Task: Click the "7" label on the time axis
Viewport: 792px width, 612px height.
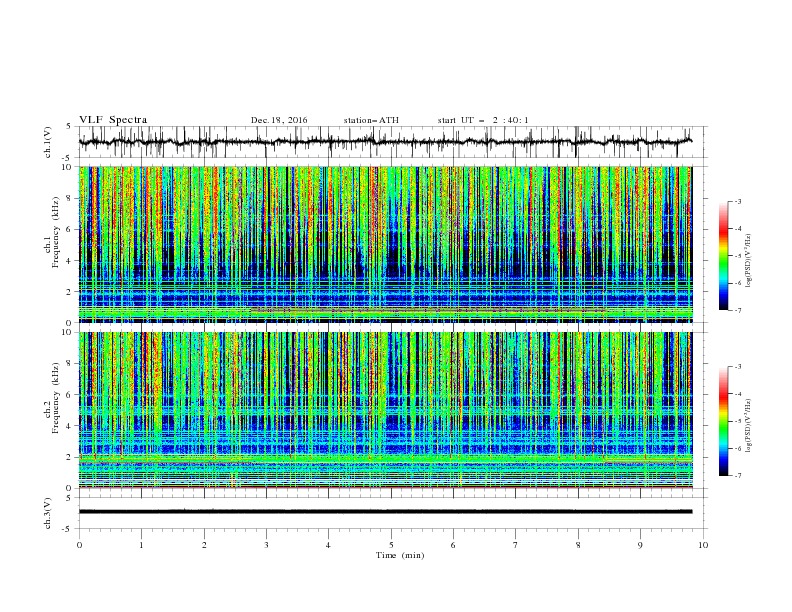Action: coord(516,545)
